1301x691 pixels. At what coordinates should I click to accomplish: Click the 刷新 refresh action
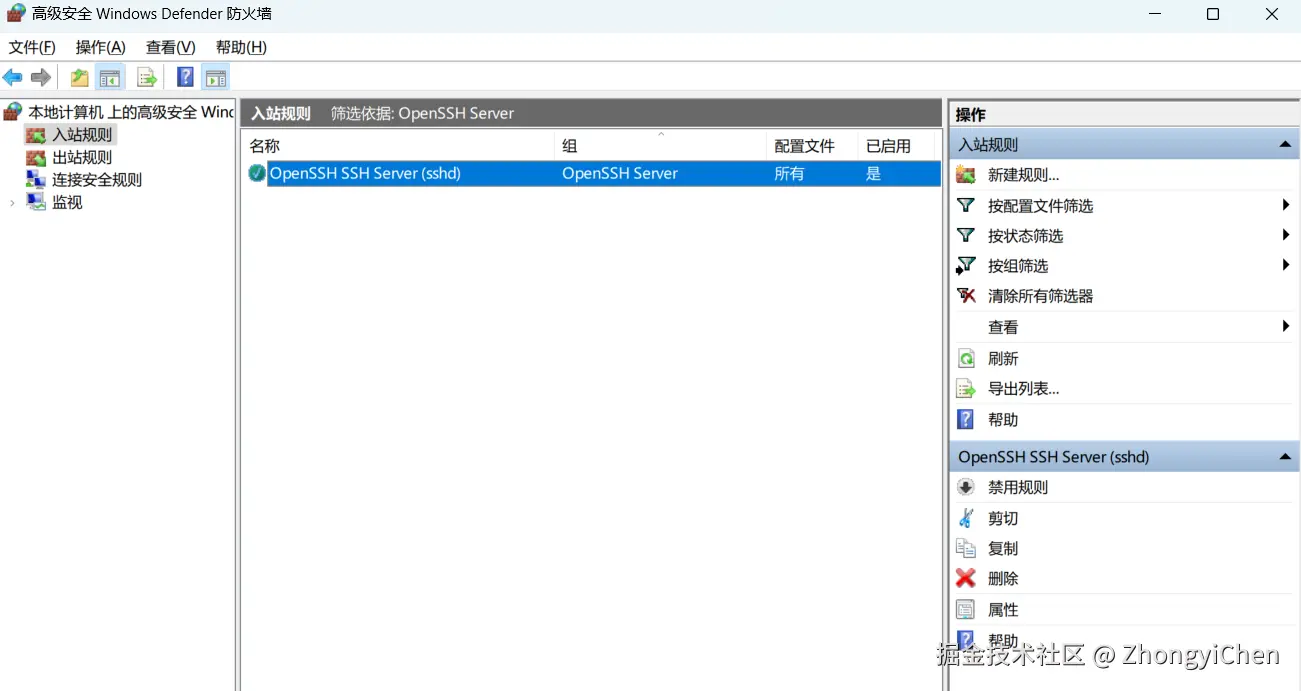coord(1003,358)
